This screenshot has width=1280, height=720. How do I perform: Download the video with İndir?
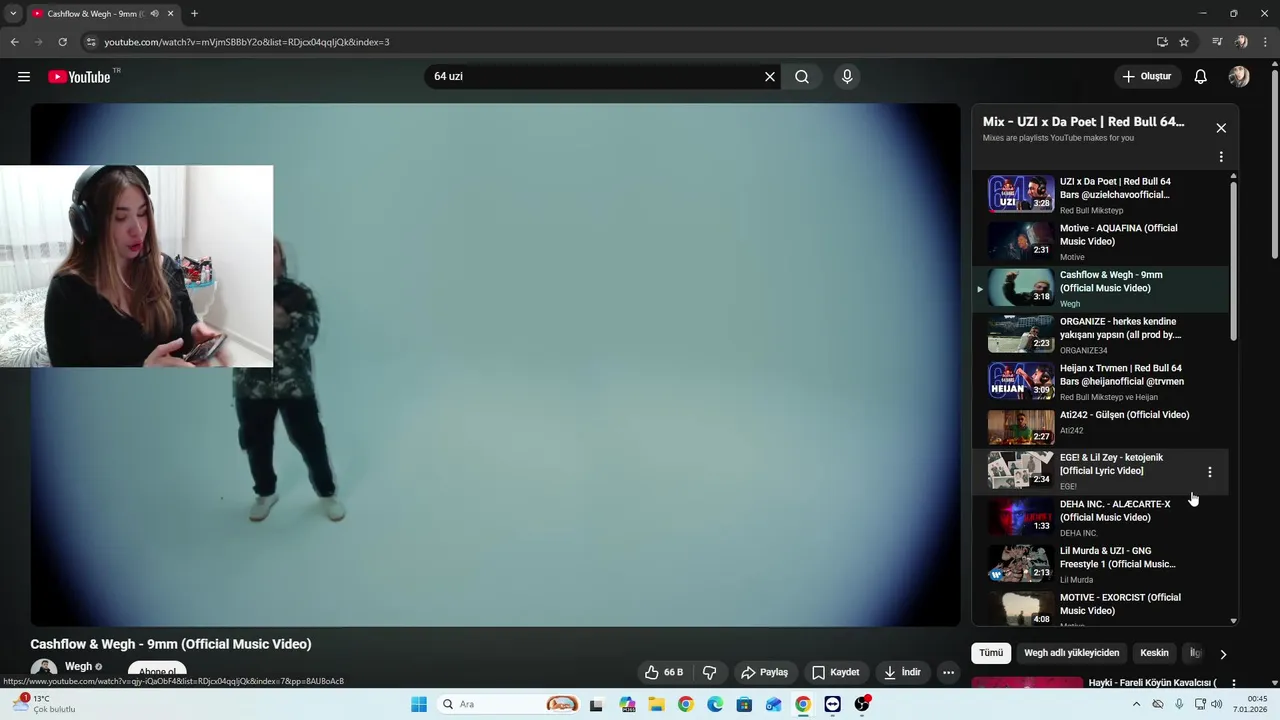tap(902, 673)
